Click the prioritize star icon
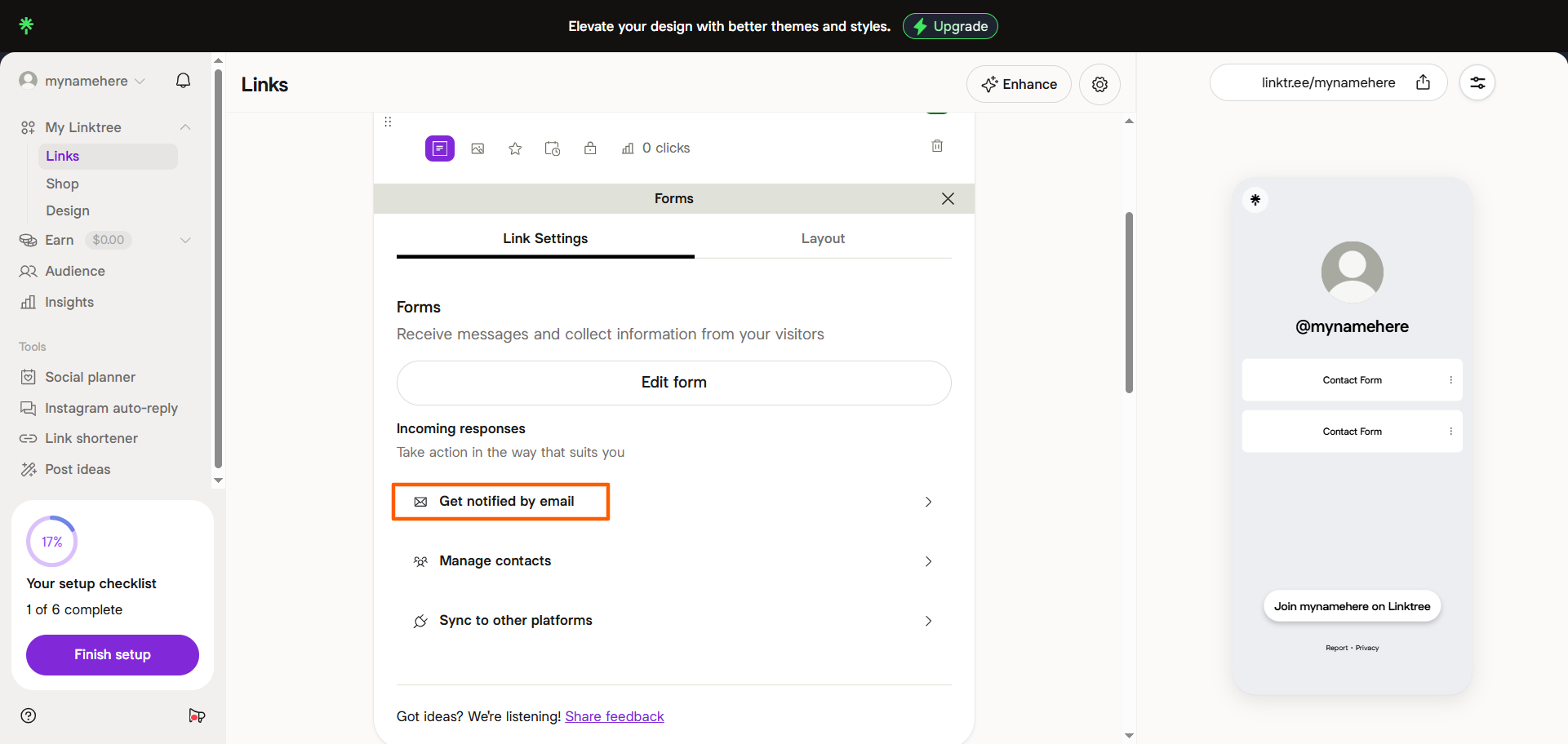The height and width of the screenshot is (744, 1568). [515, 148]
